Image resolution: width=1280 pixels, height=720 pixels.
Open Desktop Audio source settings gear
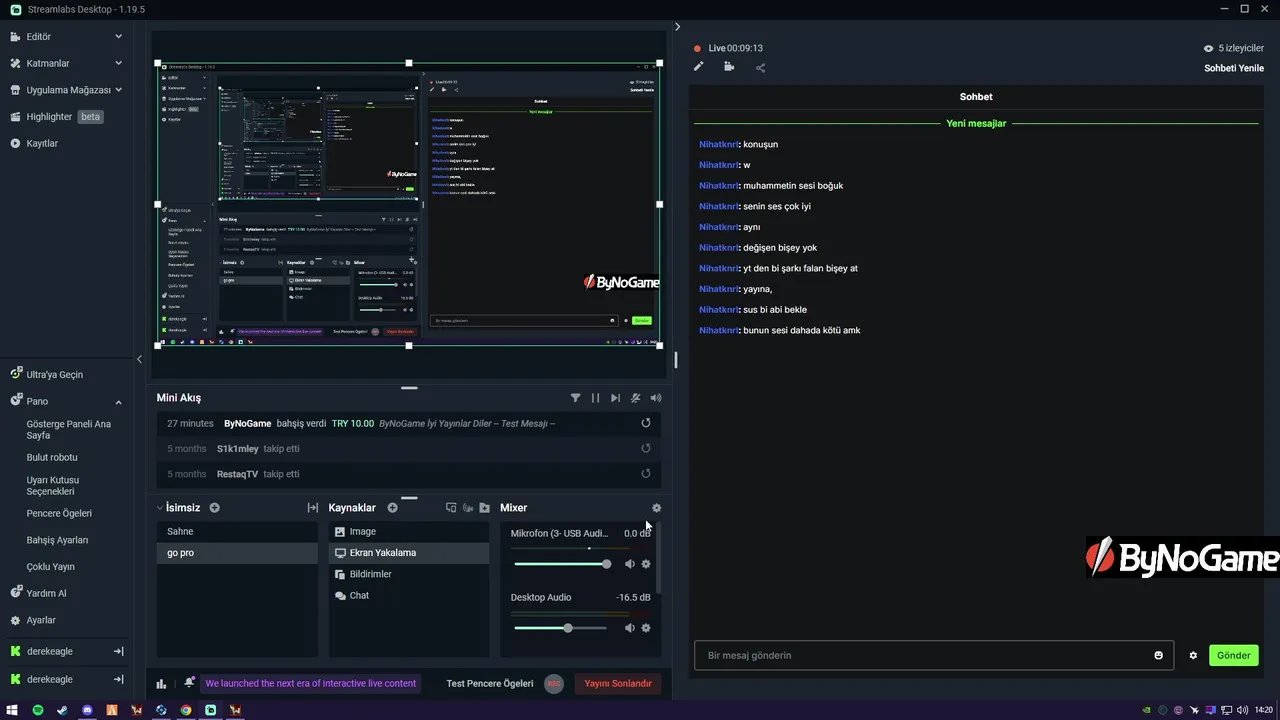coord(646,628)
